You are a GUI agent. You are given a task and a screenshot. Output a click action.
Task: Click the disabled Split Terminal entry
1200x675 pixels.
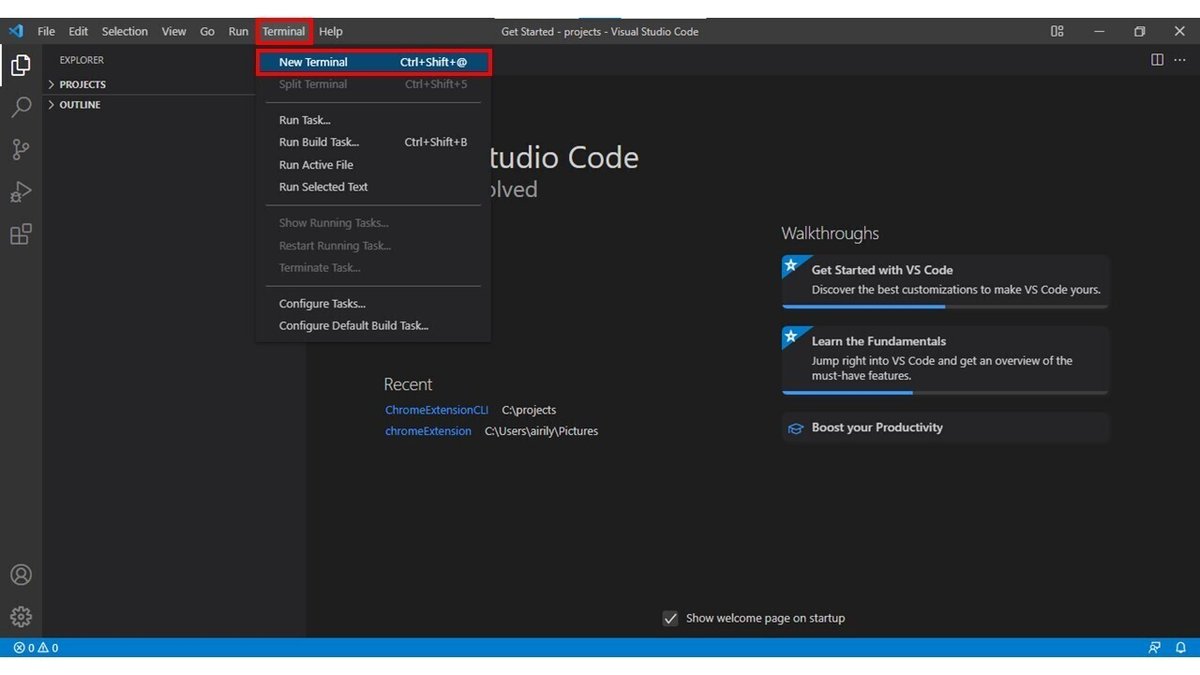373,84
